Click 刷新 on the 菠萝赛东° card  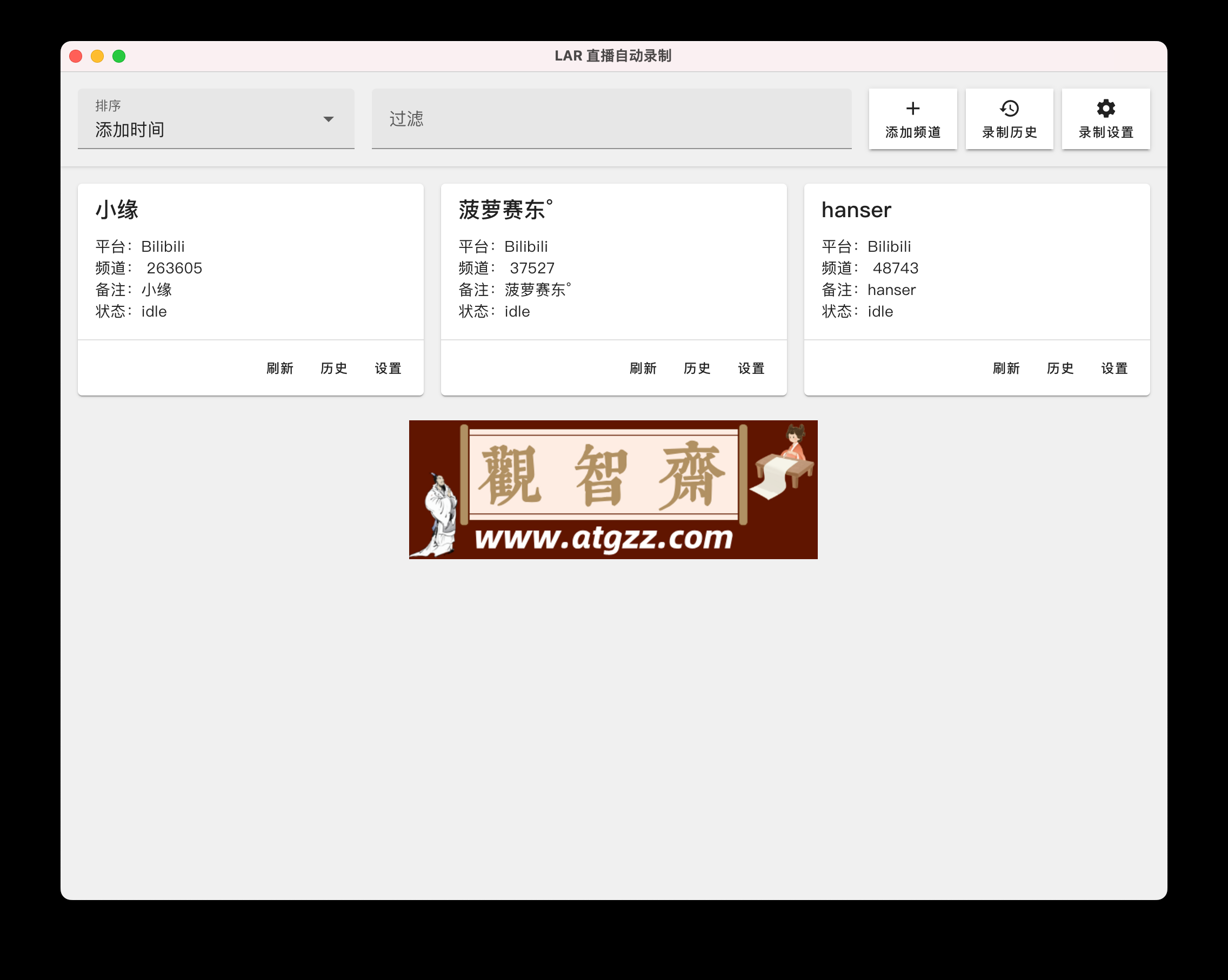643,368
